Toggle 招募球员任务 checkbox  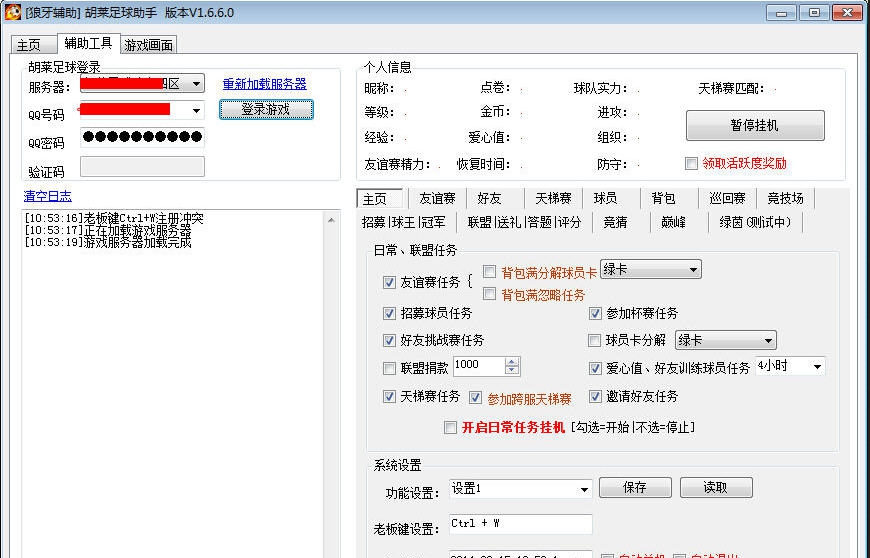click(x=390, y=313)
